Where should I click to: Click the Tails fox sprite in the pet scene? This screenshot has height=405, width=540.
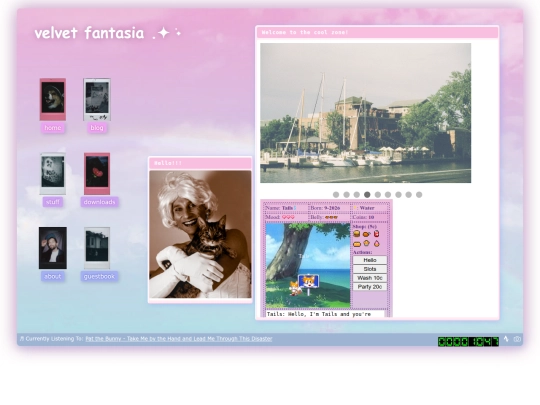[x=294, y=288]
